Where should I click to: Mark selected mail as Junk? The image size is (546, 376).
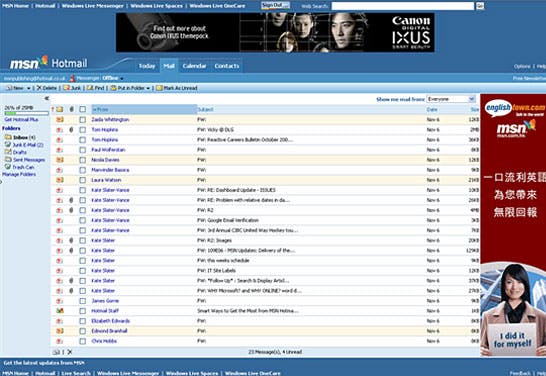(x=66, y=88)
